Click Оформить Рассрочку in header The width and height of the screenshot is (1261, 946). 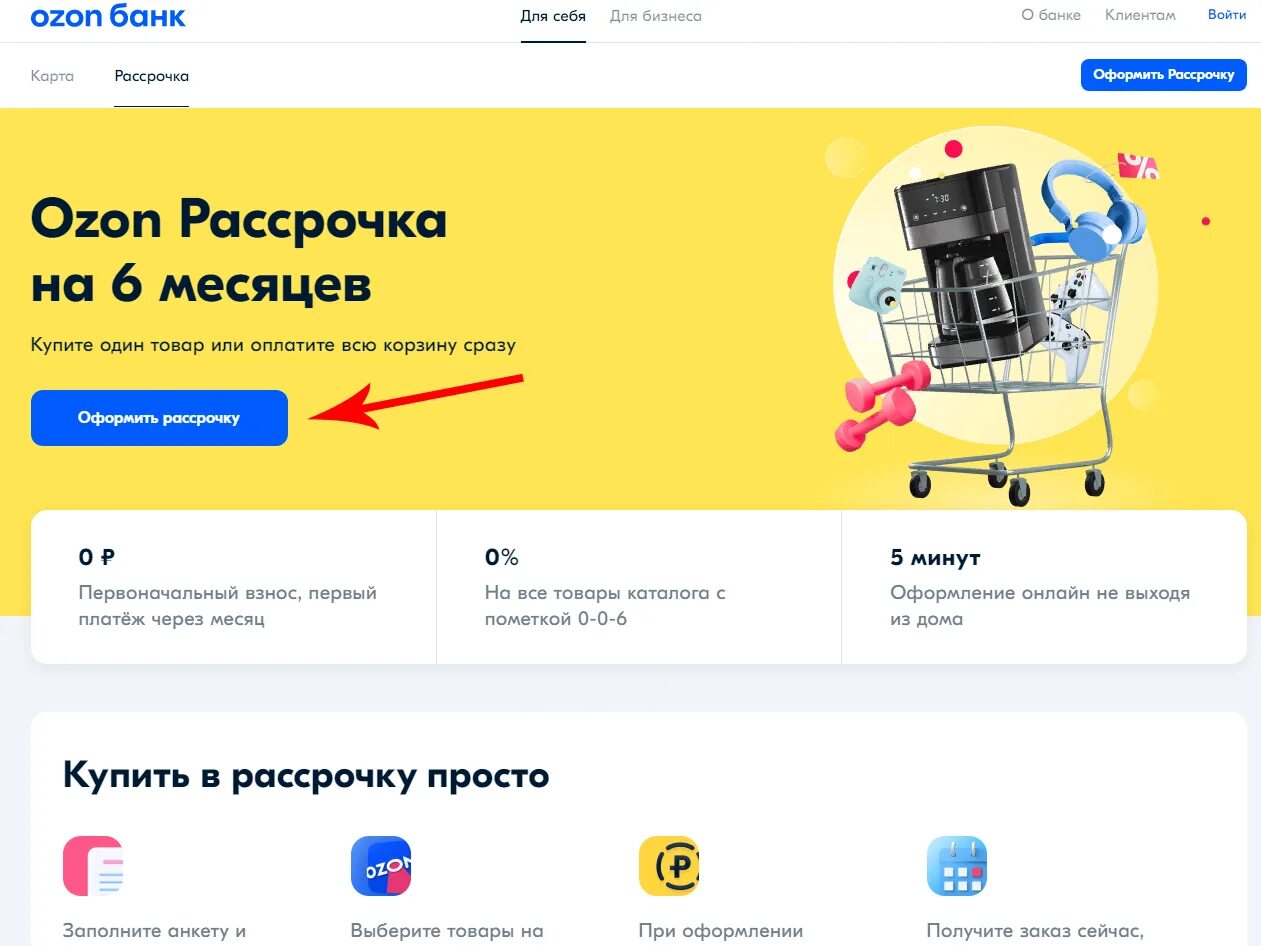1164,75
